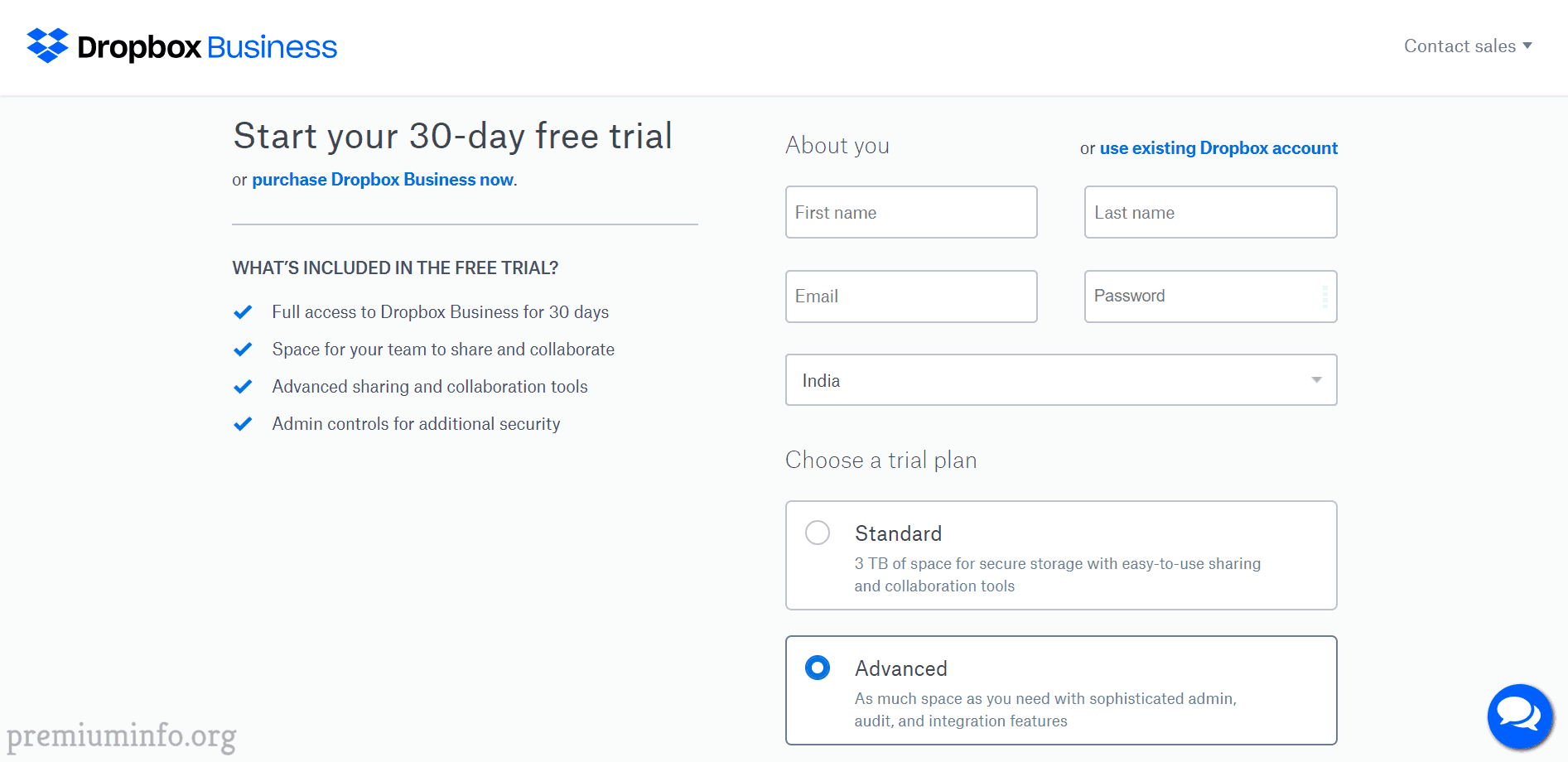Follow the purchase Dropbox Business now link
The image size is (1568, 762).
point(383,180)
